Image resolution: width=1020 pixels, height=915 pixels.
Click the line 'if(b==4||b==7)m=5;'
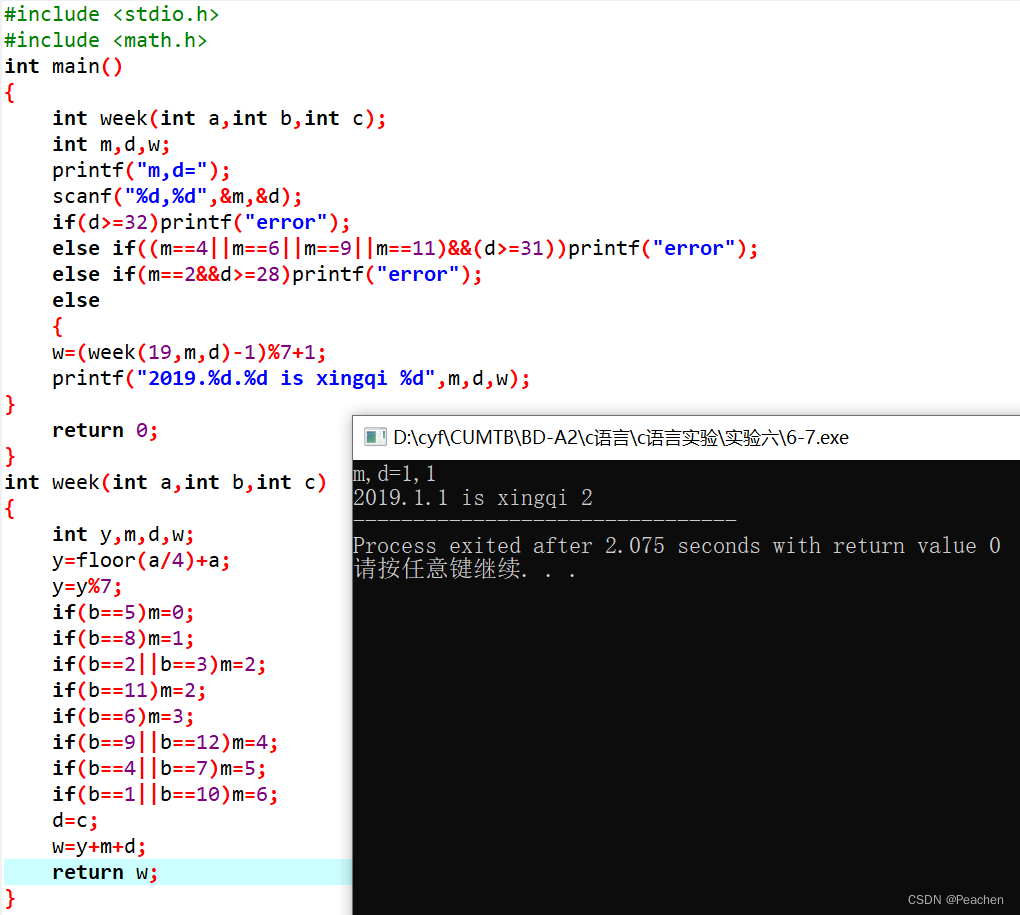click(x=159, y=768)
